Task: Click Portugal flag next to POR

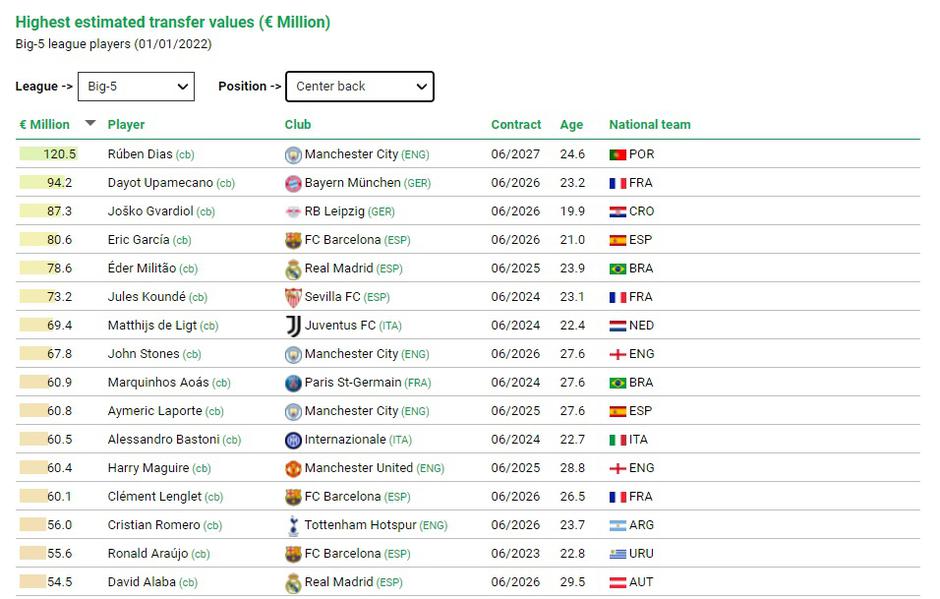Action: pyautogui.click(x=617, y=155)
